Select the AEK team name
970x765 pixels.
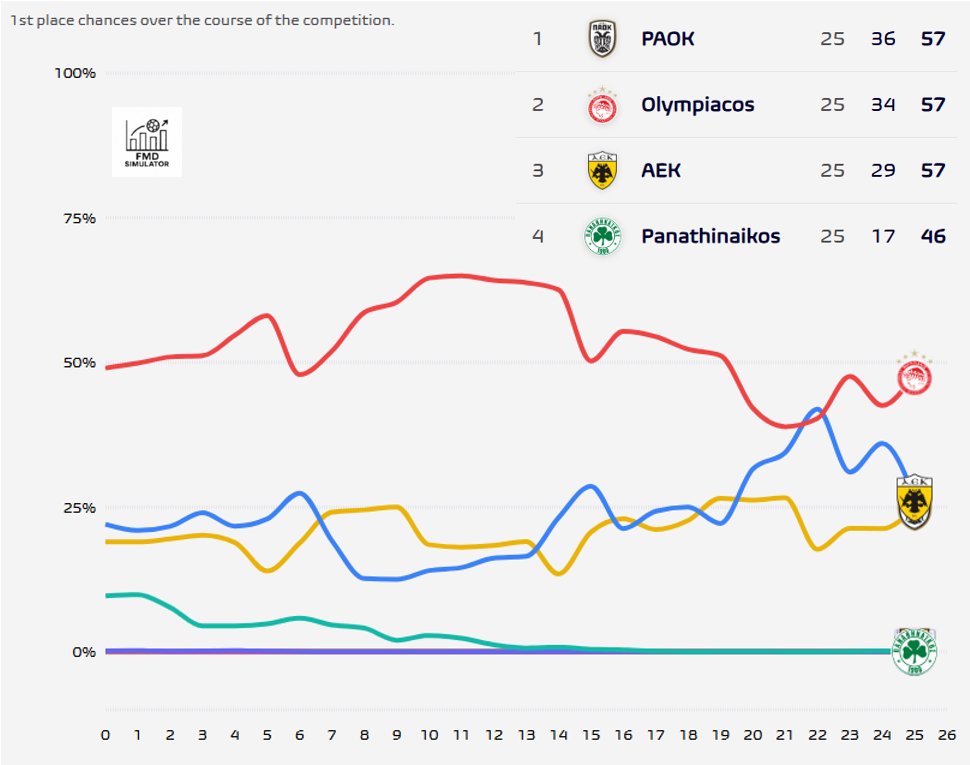click(661, 171)
